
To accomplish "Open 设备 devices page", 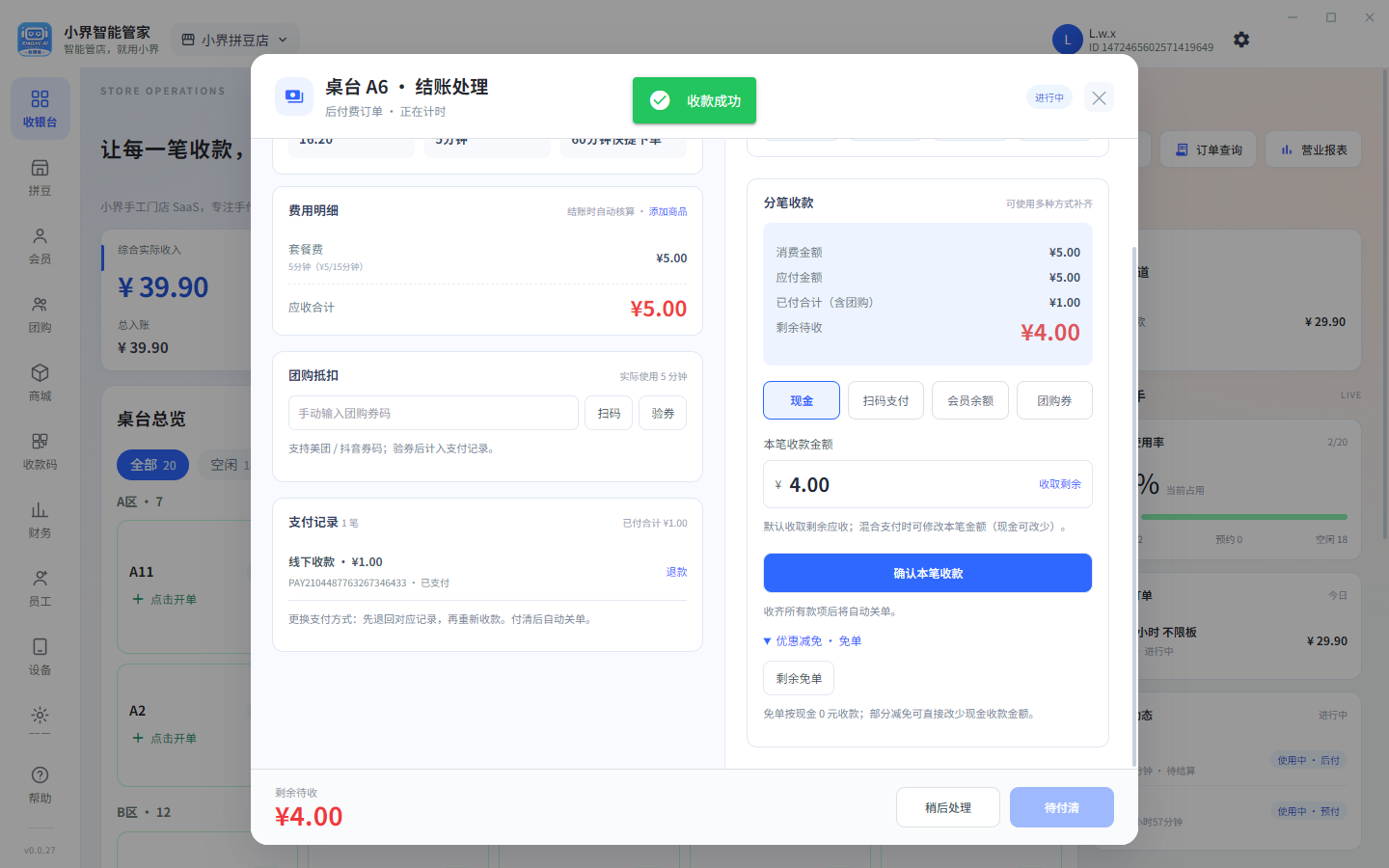I will [40, 657].
